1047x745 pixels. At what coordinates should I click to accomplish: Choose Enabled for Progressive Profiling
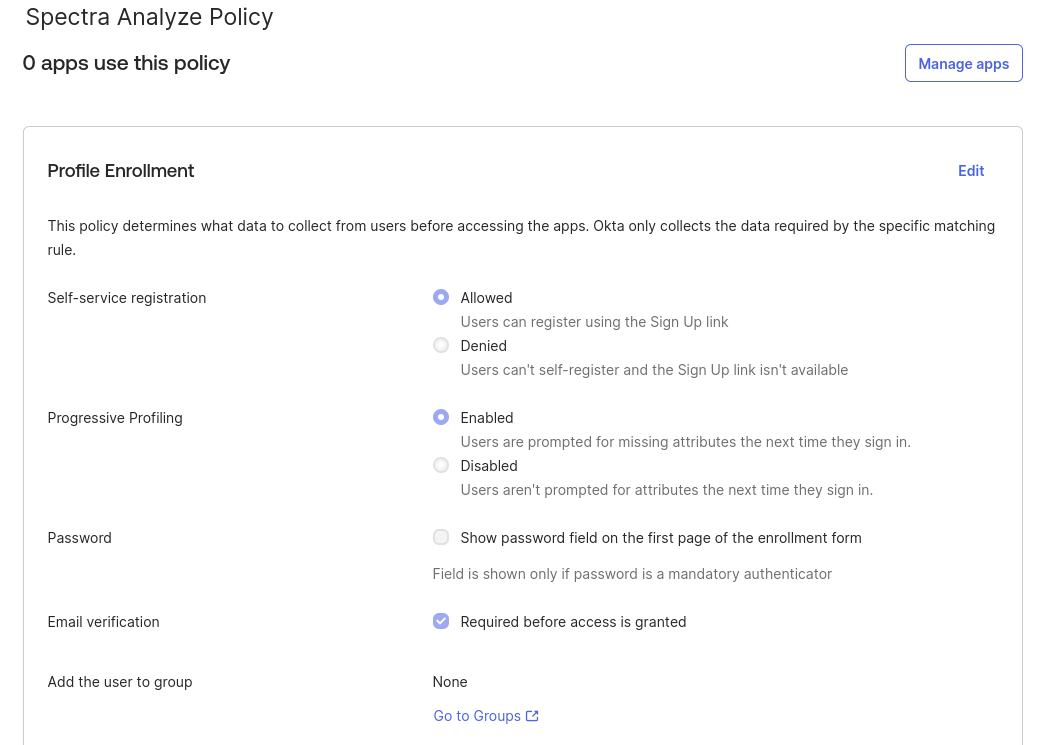(441, 417)
